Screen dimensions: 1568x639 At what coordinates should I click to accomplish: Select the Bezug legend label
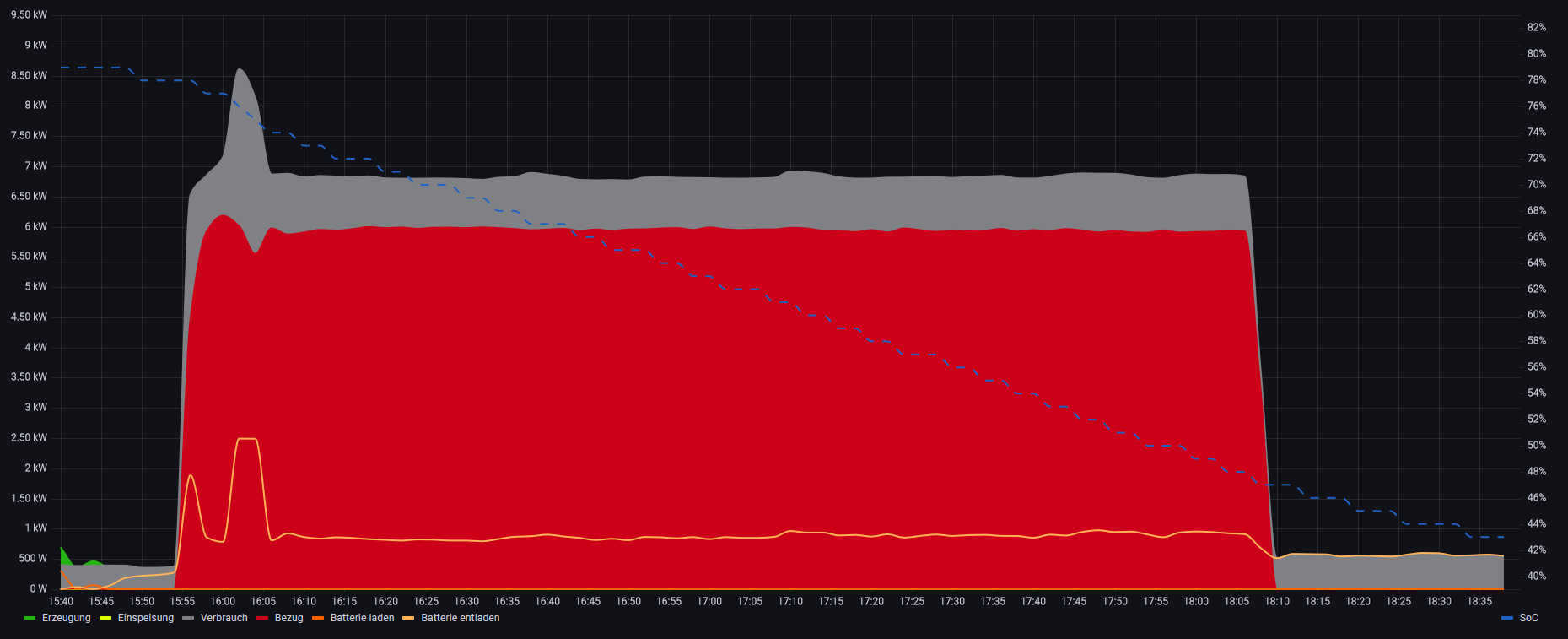[x=288, y=618]
